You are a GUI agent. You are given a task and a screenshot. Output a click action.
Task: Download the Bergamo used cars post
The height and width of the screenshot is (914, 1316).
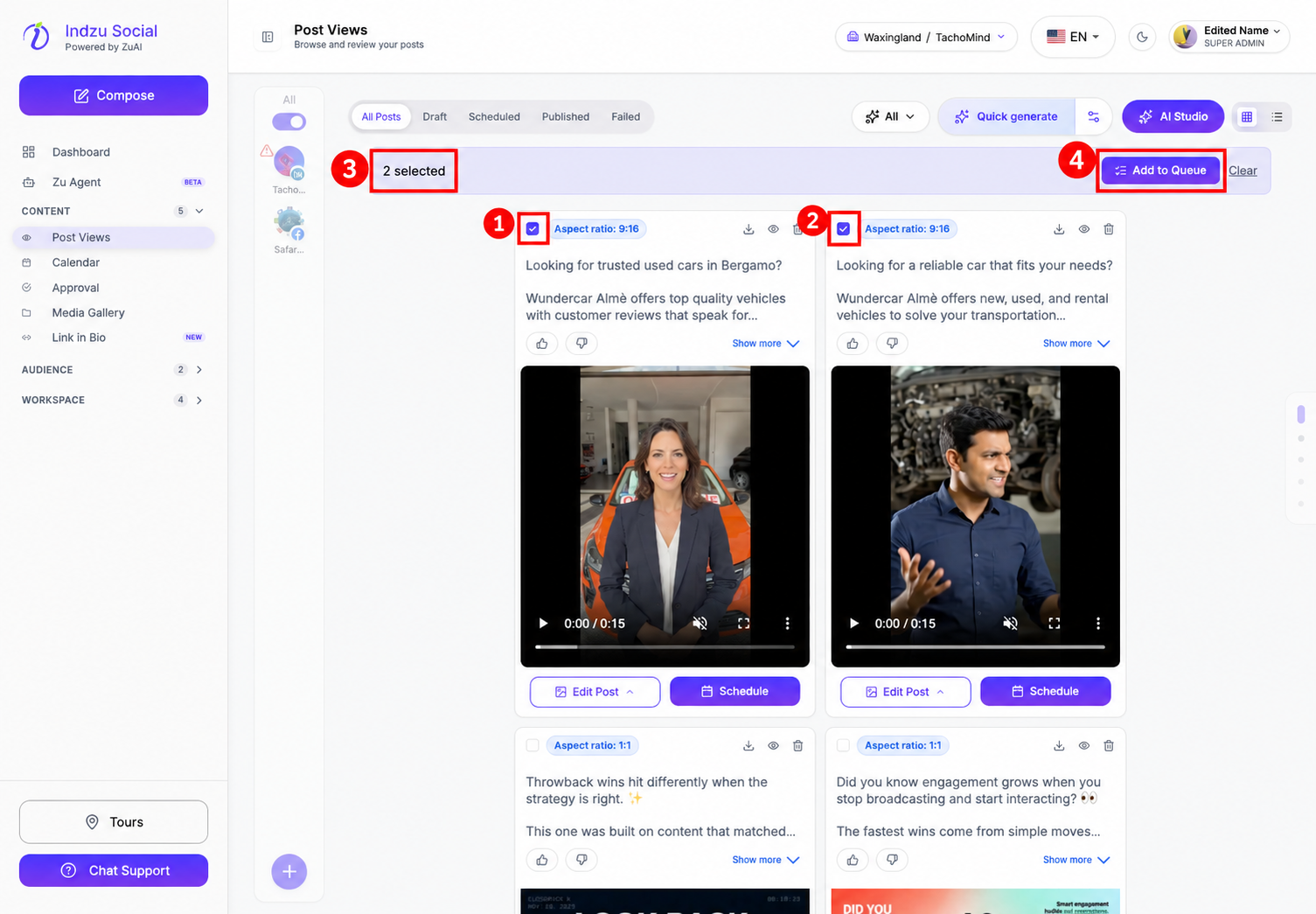tap(749, 229)
